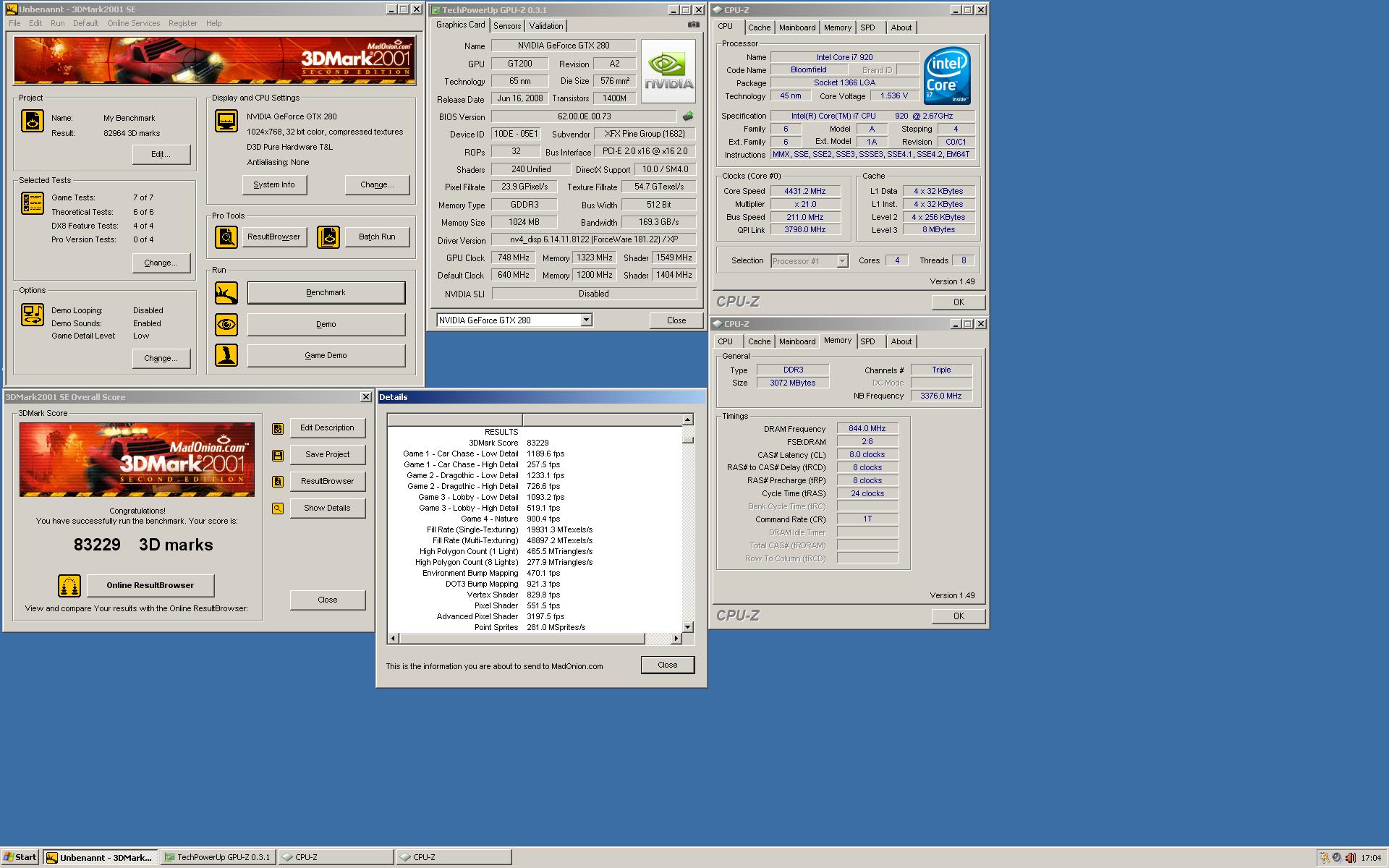Click the Edit... button in Project
Screen dimensions: 1389x868
click(x=161, y=155)
